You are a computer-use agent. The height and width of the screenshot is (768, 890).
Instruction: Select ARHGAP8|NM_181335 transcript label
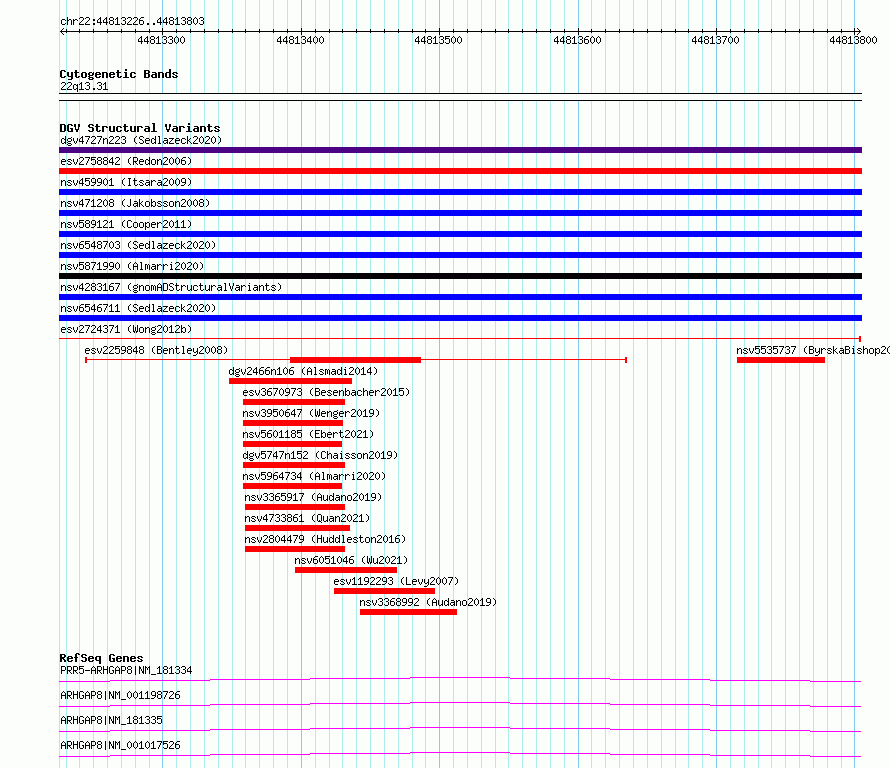(111, 720)
